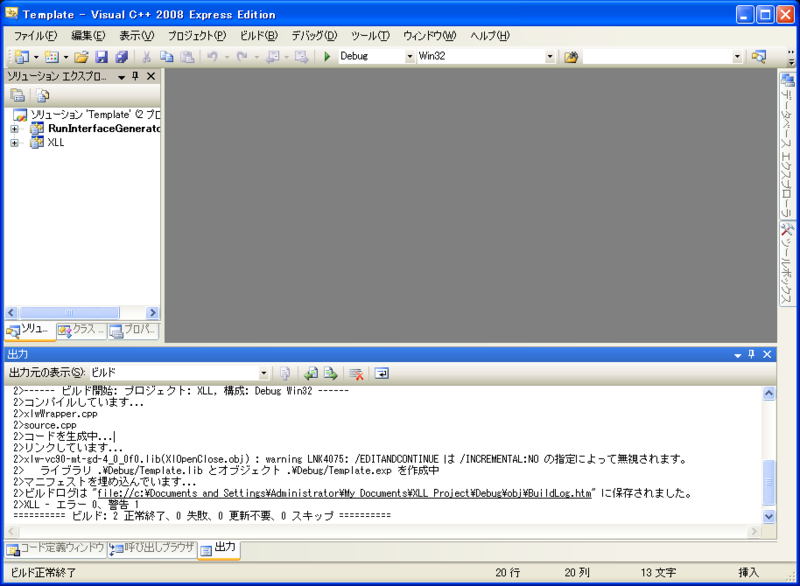Open the ファイル(F) menu
The width and height of the screenshot is (800, 586).
(35, 36)
